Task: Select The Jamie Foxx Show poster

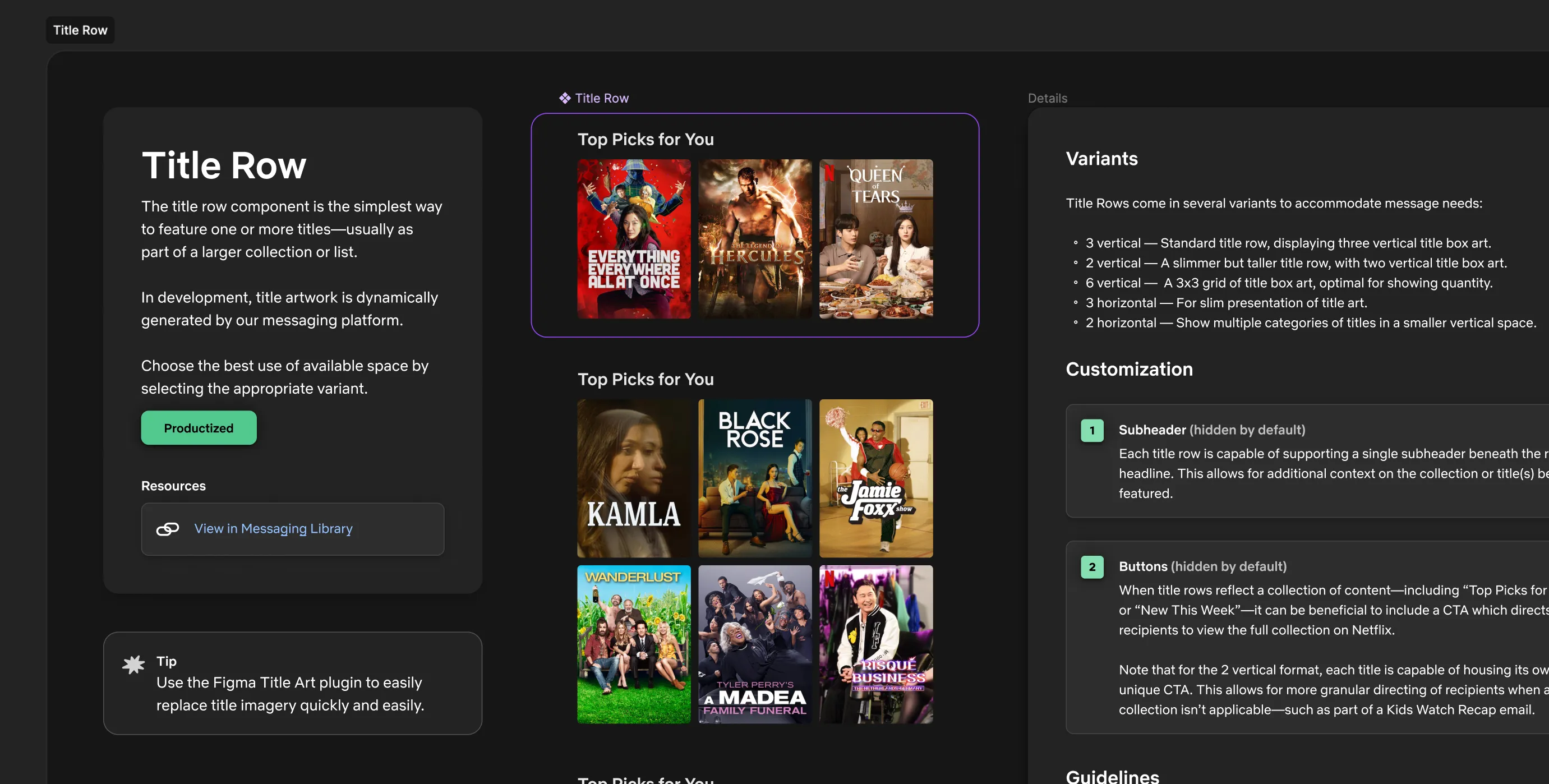Action: 876,478
